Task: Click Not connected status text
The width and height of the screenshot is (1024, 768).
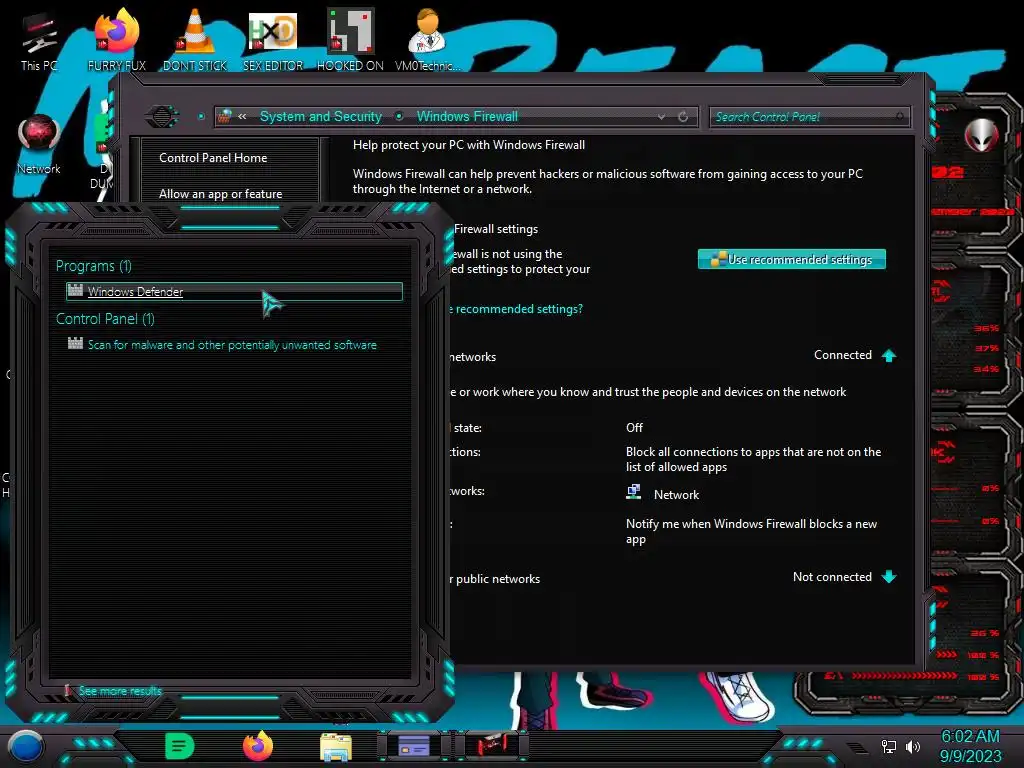Action: click(832, 577)
